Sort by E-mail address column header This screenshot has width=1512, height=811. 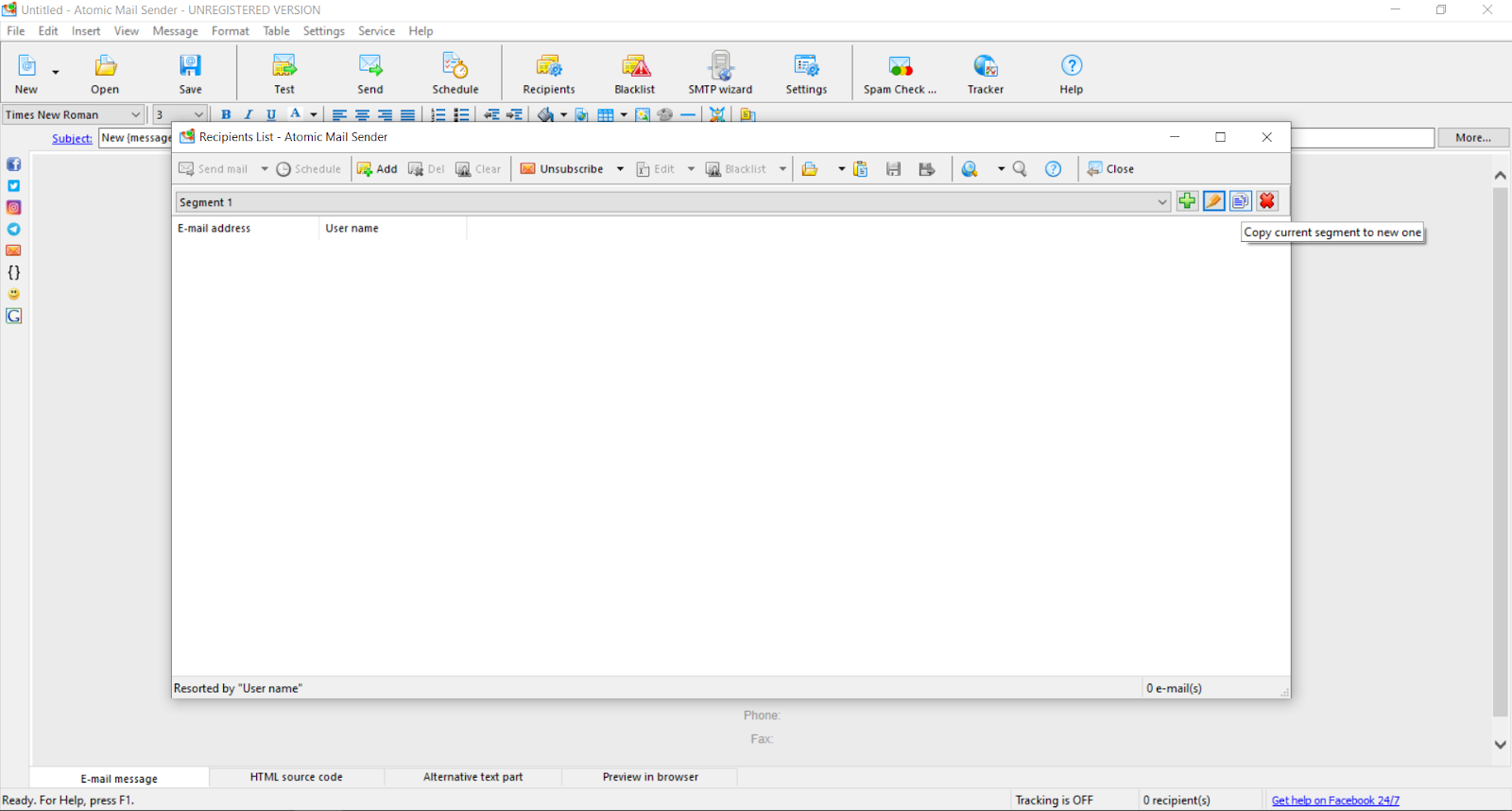pyautogui.click(x=246, y=228)
